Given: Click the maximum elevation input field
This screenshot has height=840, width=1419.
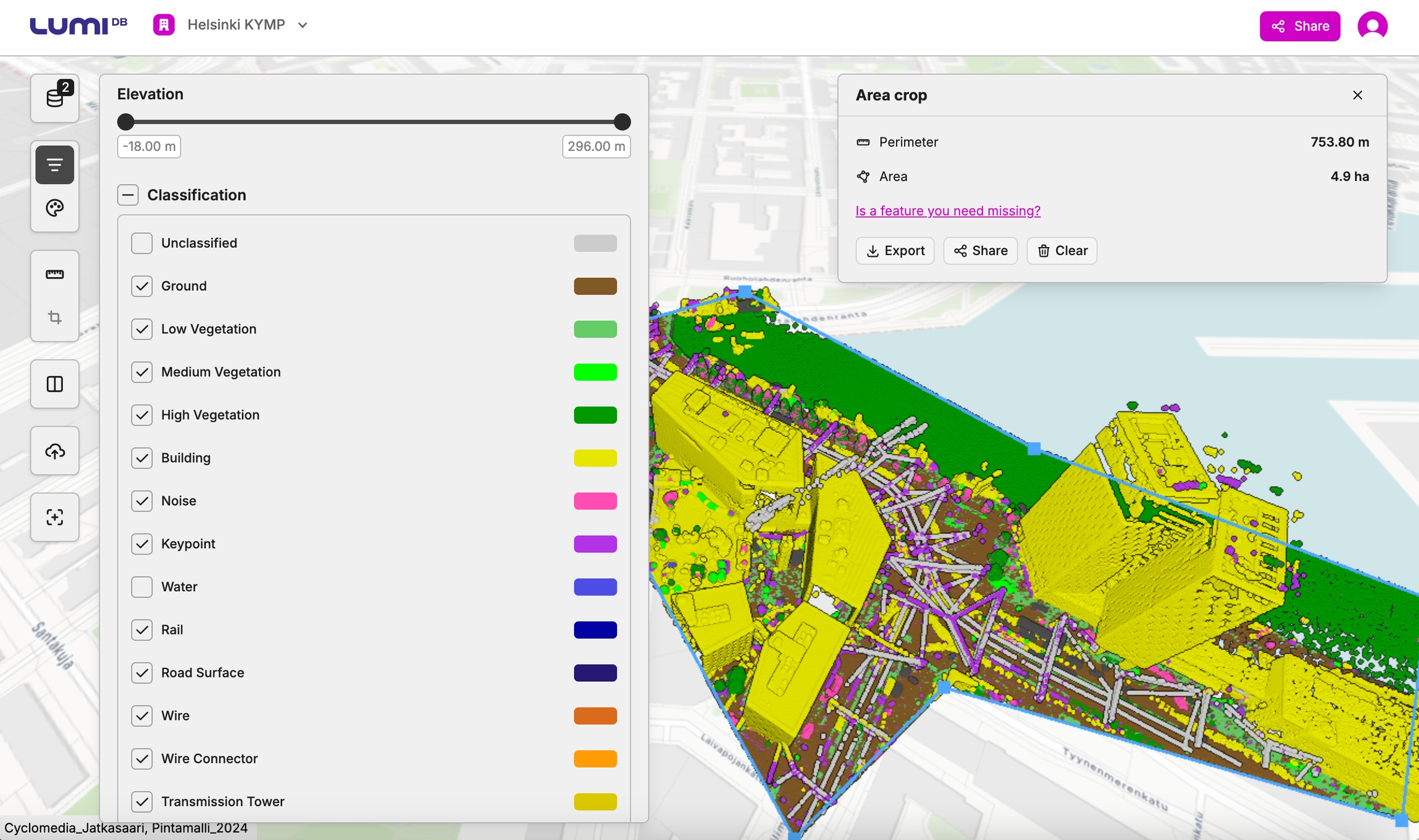Looking at the screenshot, I should point(596,147).
